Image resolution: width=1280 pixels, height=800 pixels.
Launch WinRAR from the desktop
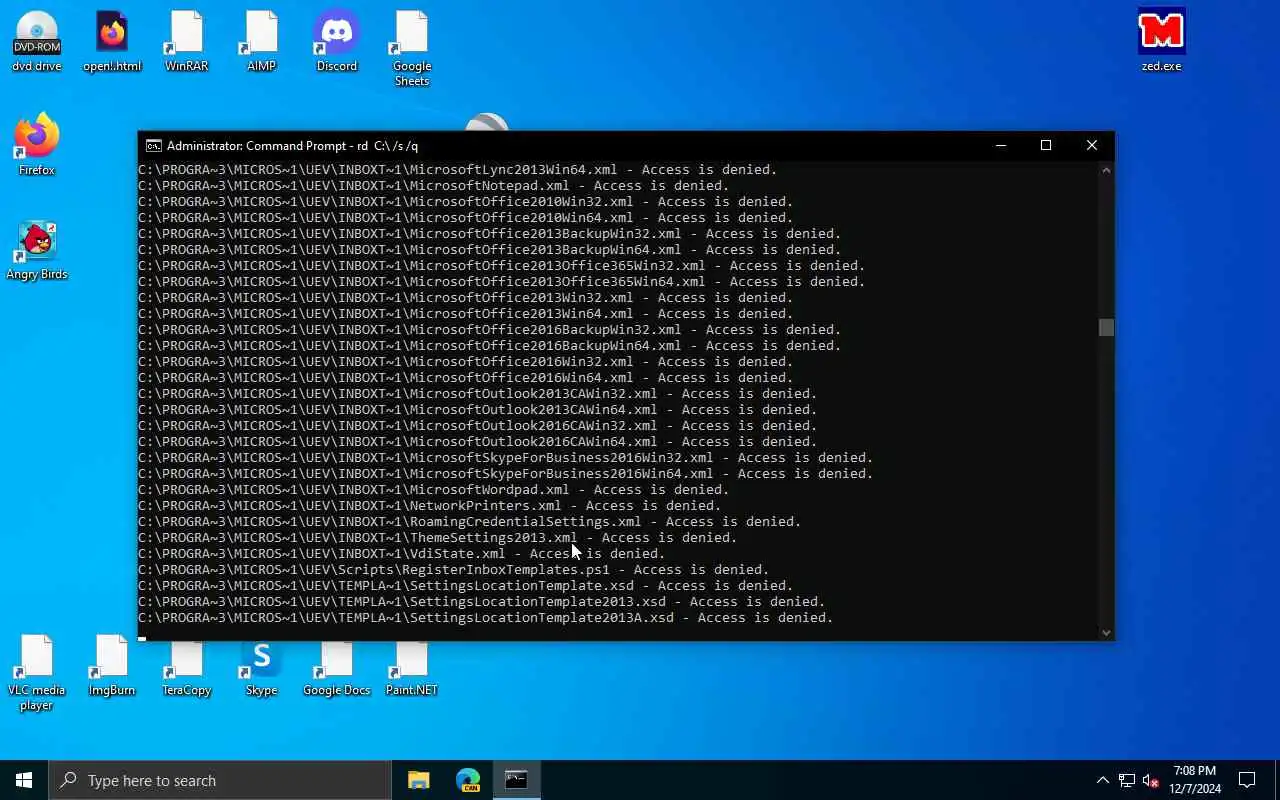pos(187,41)
